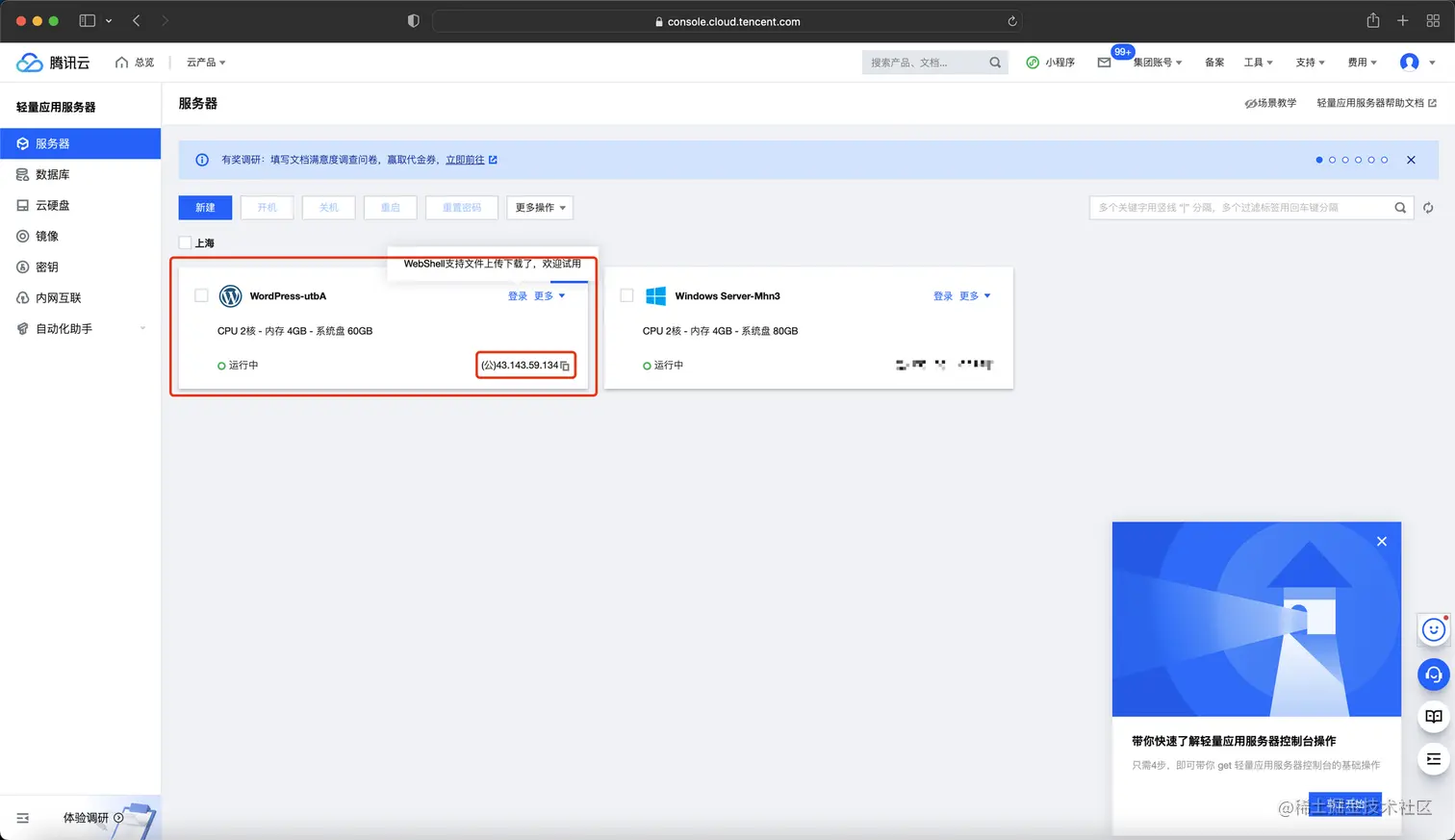Open the mail notifications icon
Screen dimensions: 1455x840
[1104, 63]
